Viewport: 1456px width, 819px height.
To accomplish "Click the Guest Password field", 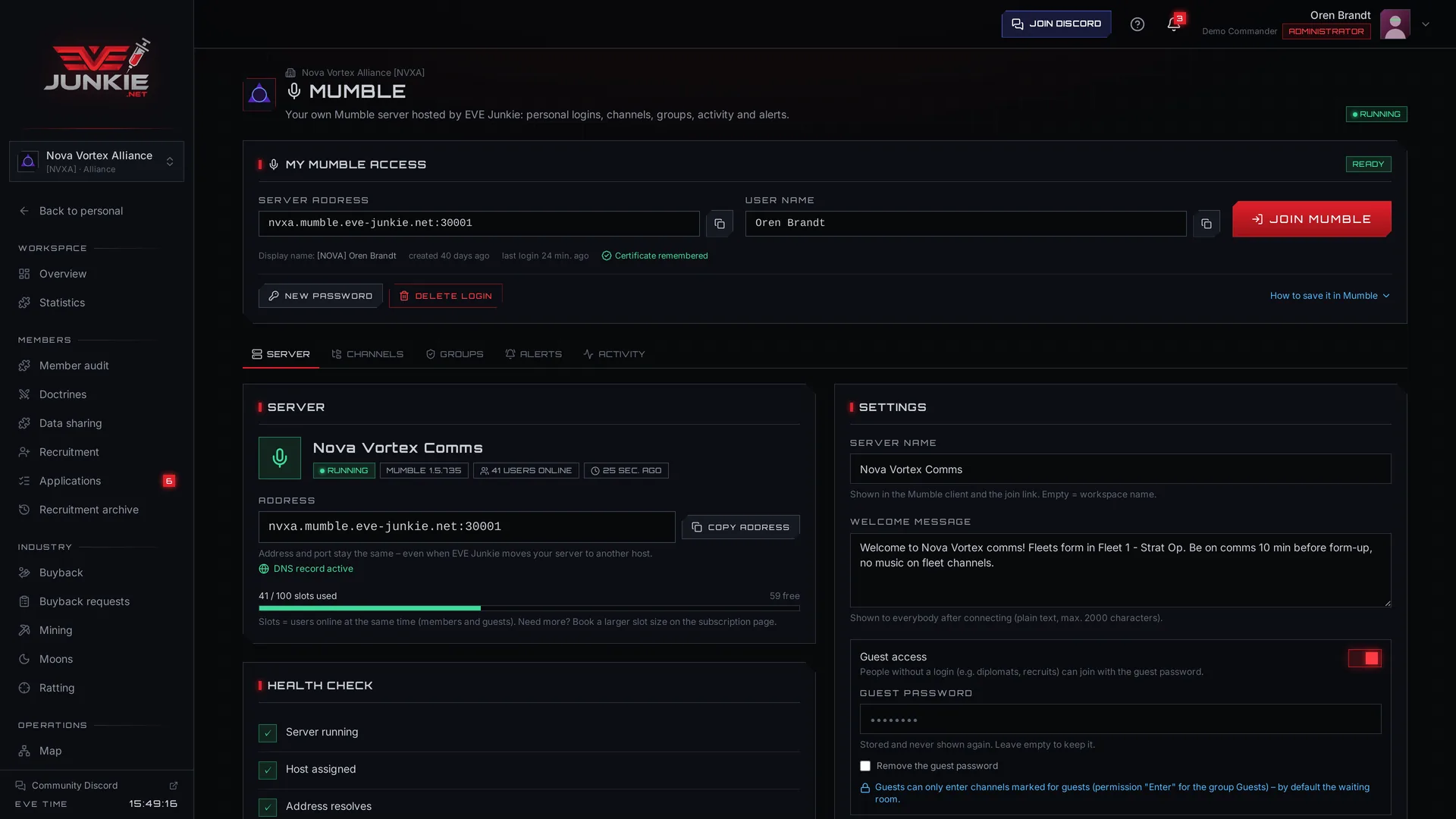I will [1120, 719].
